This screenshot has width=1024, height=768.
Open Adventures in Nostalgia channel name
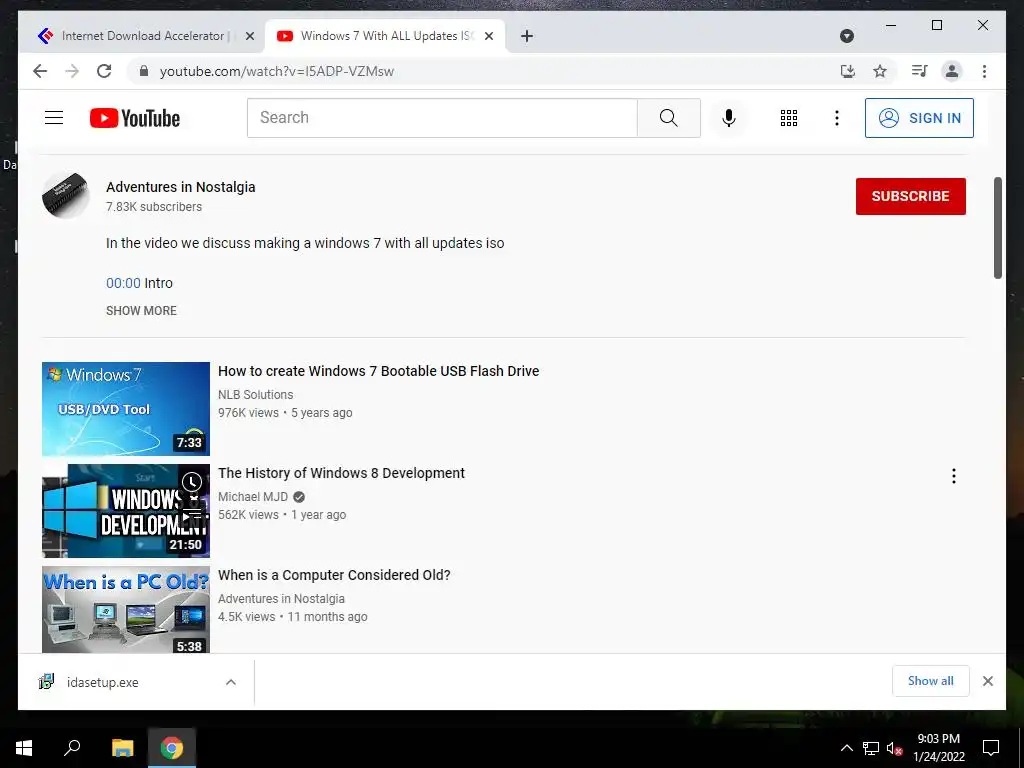pos(181,187)
